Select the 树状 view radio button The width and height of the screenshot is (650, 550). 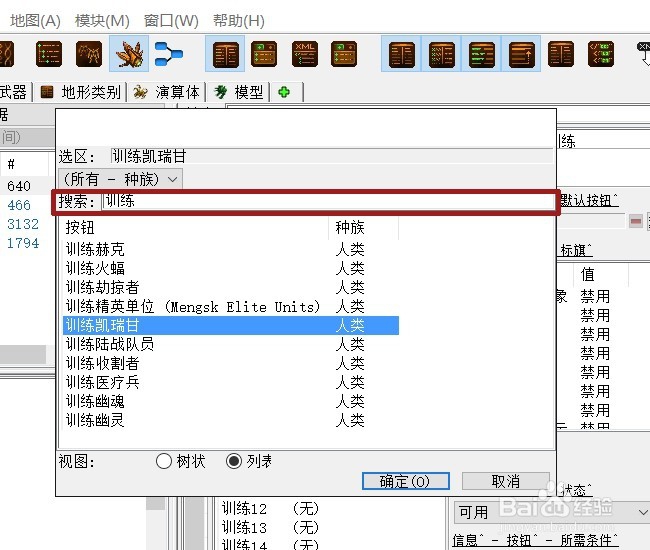(x=164, y=460)
